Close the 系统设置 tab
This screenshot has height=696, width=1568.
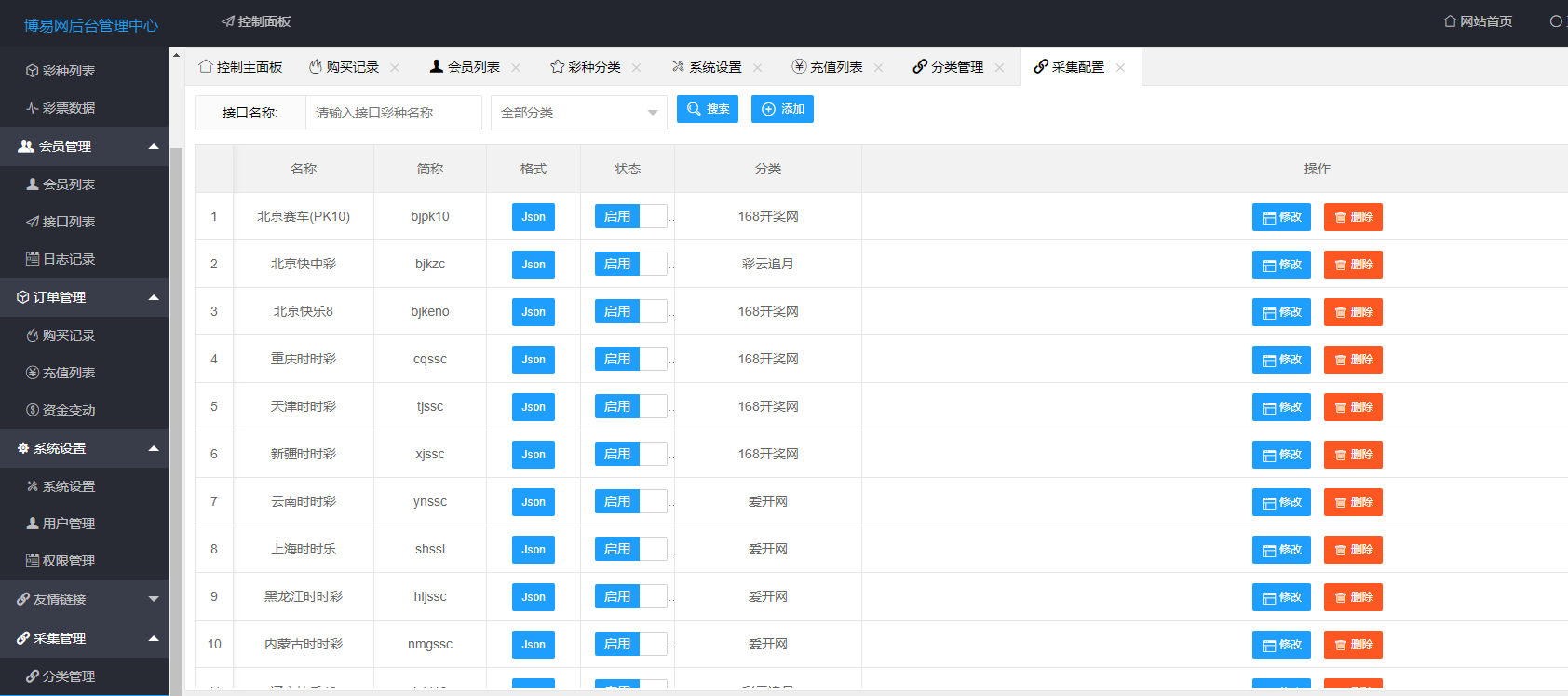(758, 68)
